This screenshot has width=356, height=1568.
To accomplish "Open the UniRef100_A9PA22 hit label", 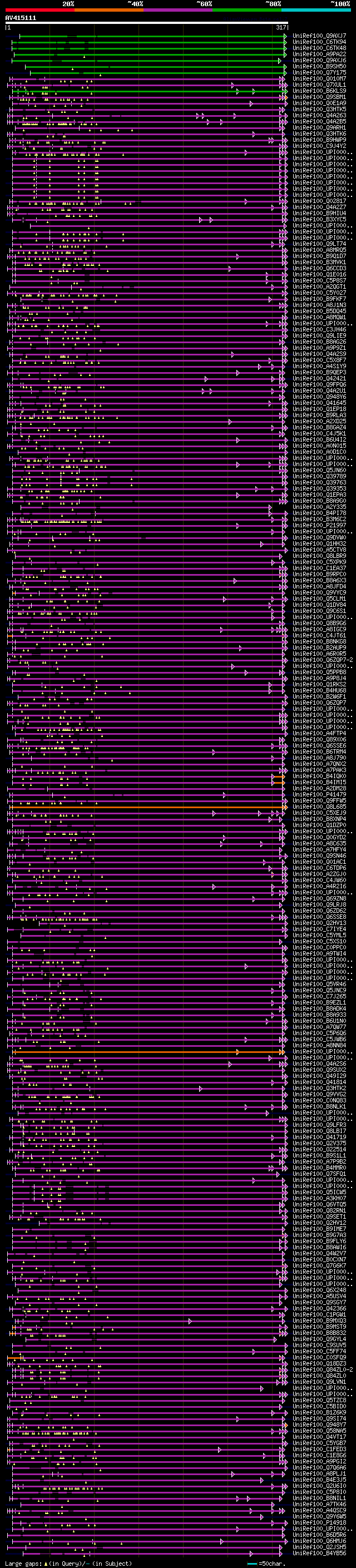I will (x=319, y=54).
